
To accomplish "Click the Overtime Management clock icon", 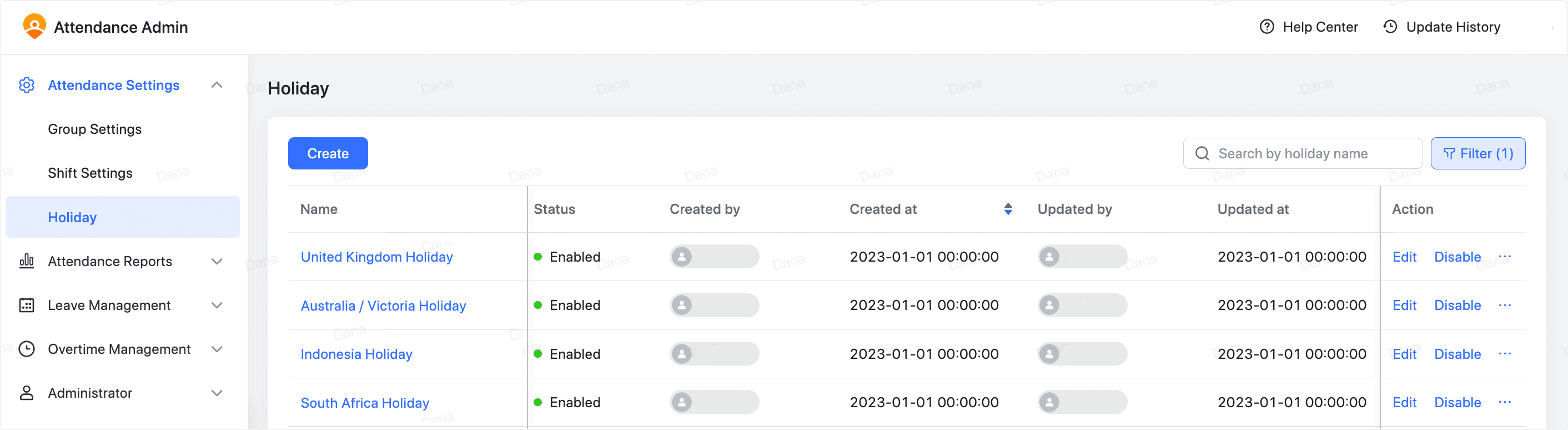I will [27, 349].
